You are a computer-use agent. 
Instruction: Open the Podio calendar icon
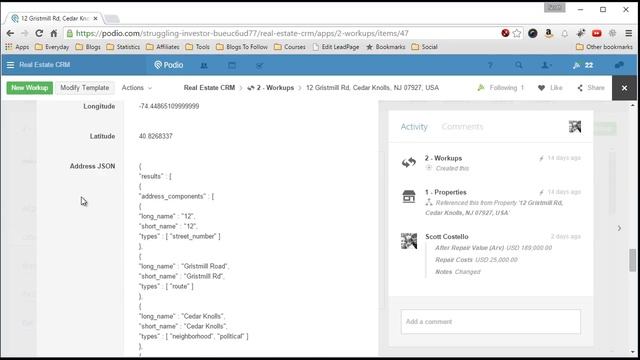[232, 65]
